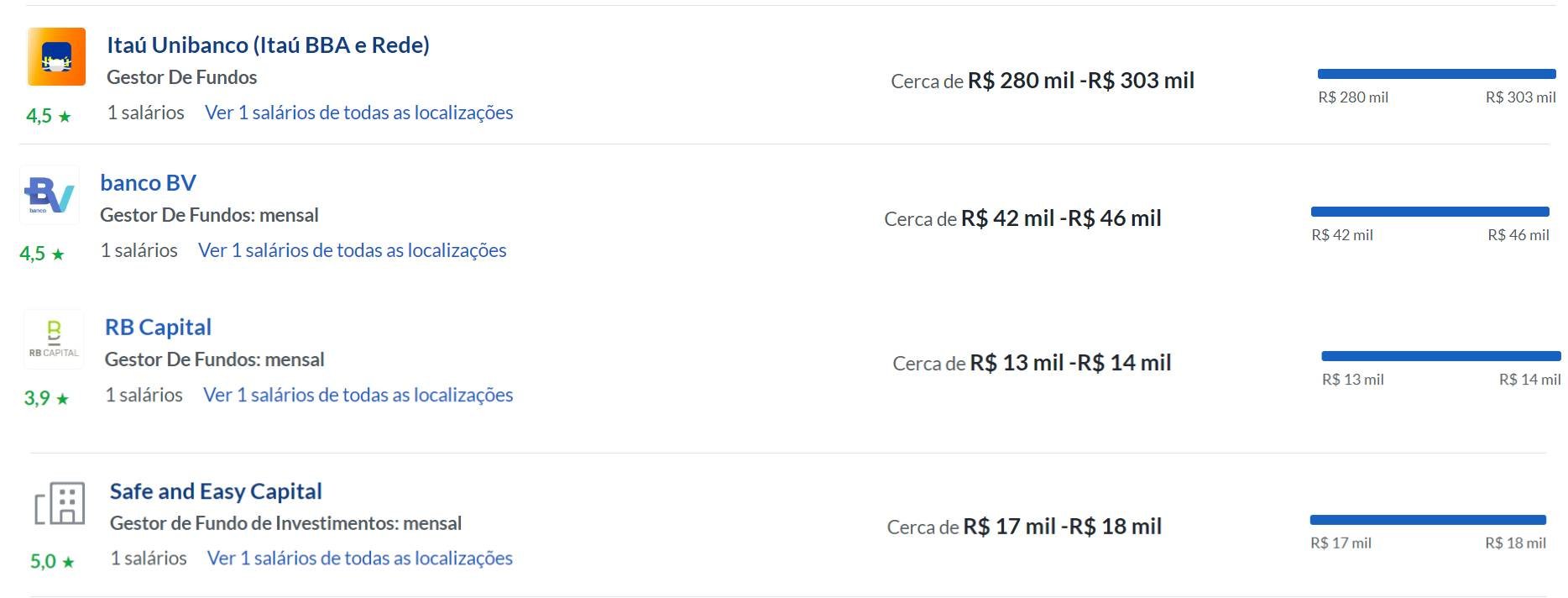
Task: Open the Itaú Unibanco (Itaú BBA e Rede) company link
Action: tap(268, 45)
